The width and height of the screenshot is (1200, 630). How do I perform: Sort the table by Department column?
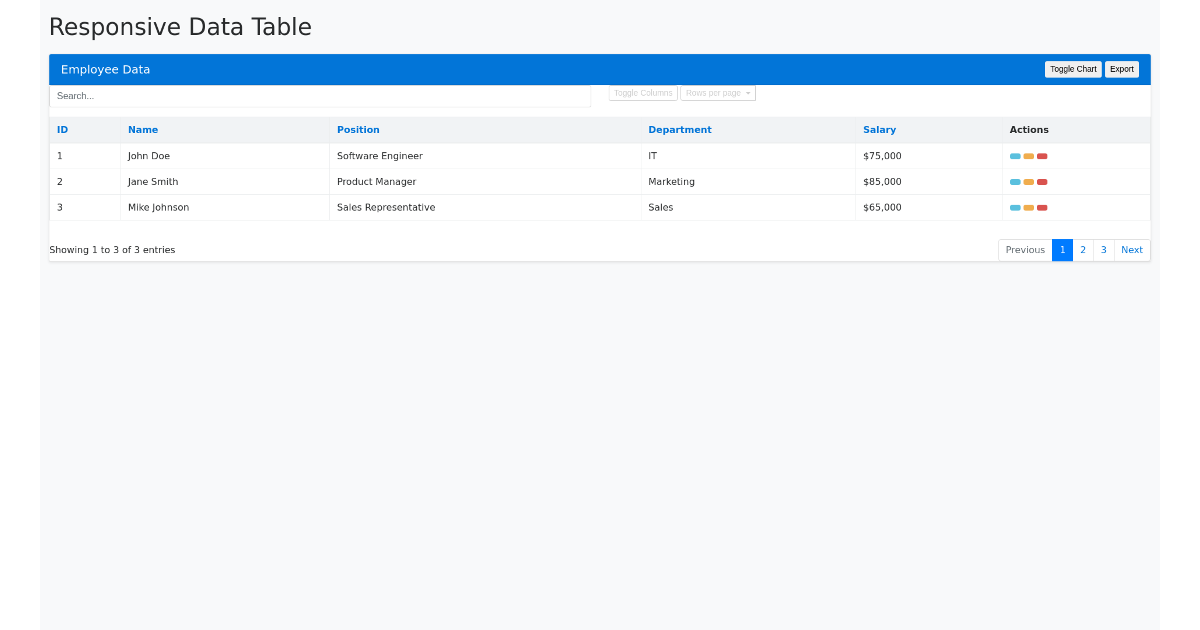[679, 129]
